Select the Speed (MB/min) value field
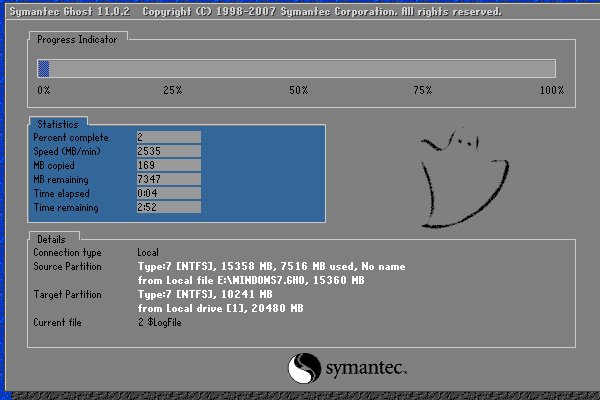This screenshot has width=600, height=400. click(169, 151)
